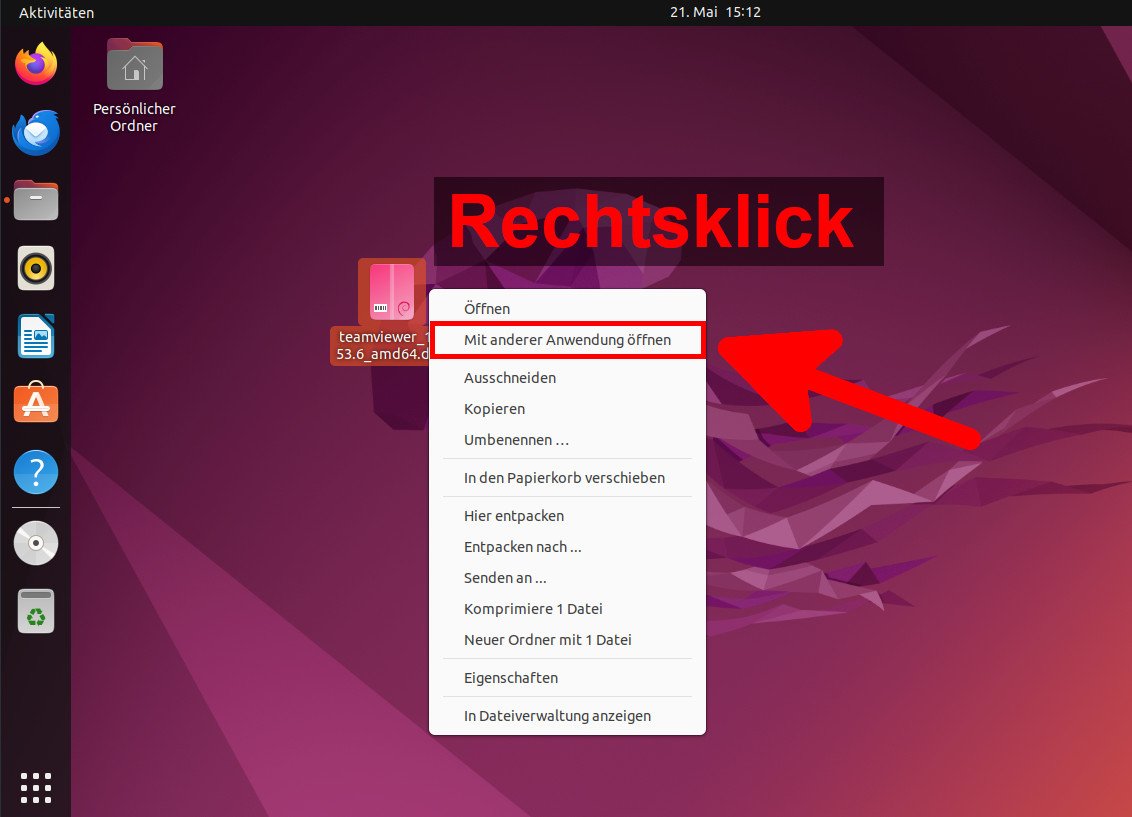Click the disc drive icon in dock
The height and width of the screenshot is (817, 1132).
[x=36, y=543]
